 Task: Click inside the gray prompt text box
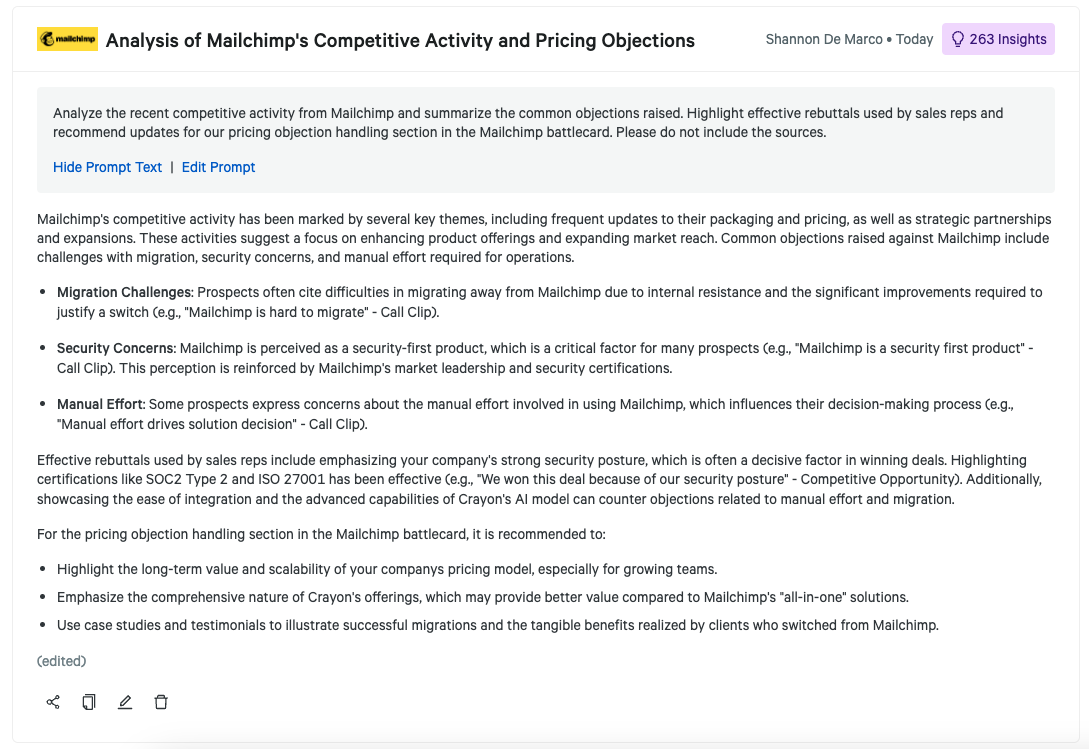coord(545,123)
